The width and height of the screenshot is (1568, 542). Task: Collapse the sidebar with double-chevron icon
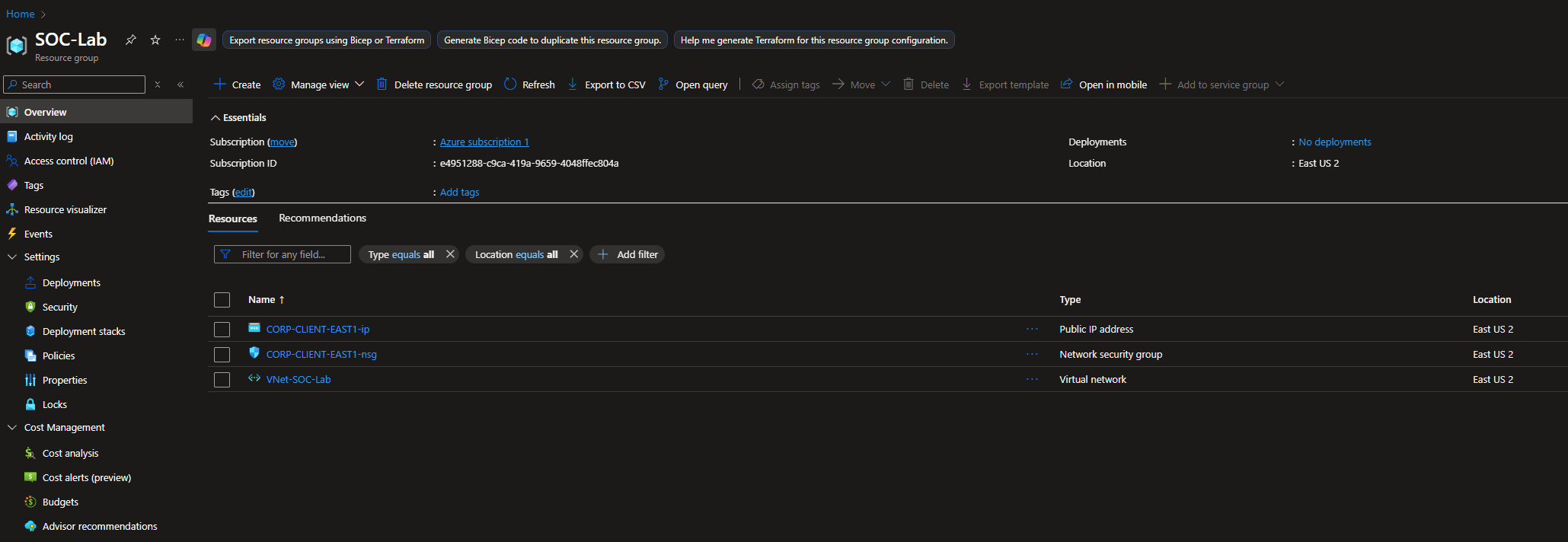point(180,84)
